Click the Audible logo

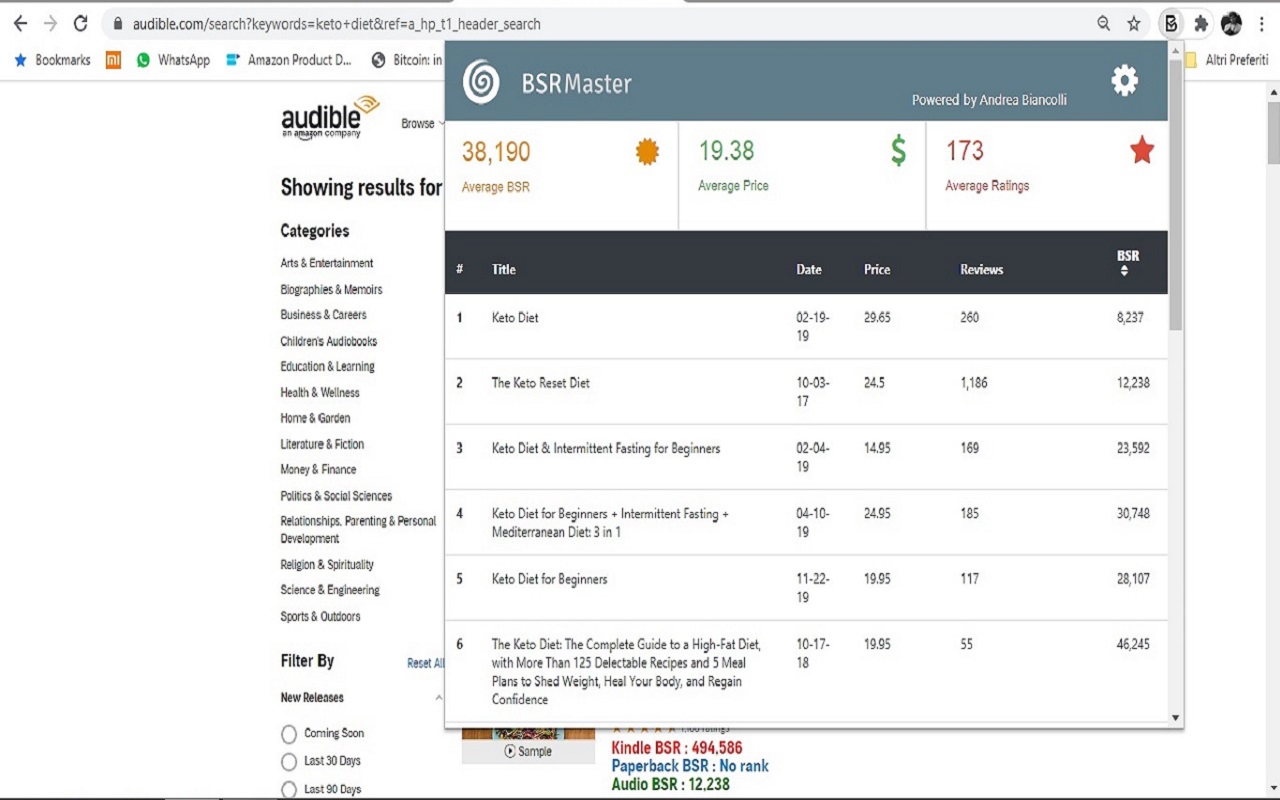[330, 117]
